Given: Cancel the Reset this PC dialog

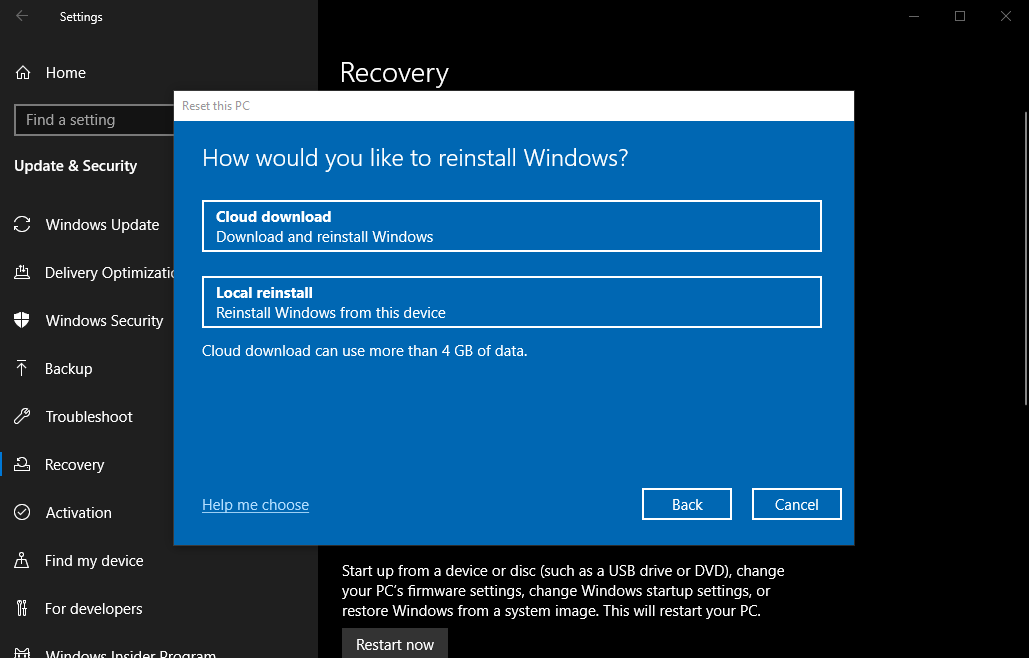Looking at the screenshot, I should 796,505.
